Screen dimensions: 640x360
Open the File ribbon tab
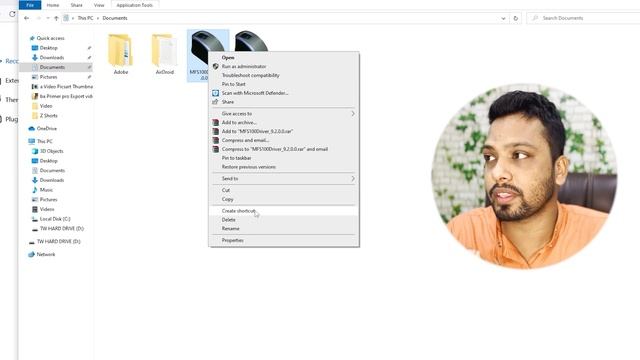coord(30,5)
